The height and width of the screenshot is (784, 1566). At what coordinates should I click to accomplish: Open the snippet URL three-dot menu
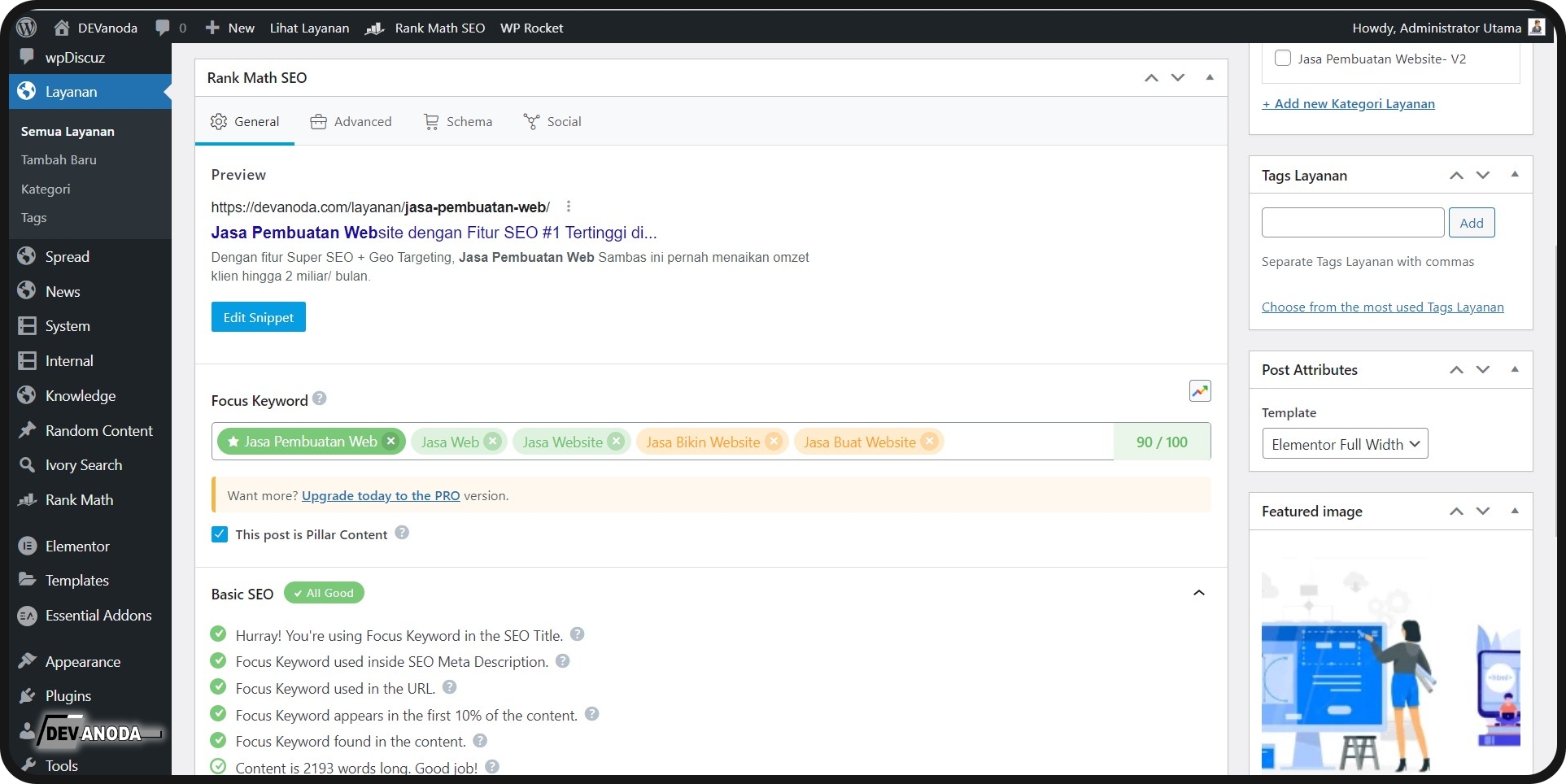coord(569,207)
